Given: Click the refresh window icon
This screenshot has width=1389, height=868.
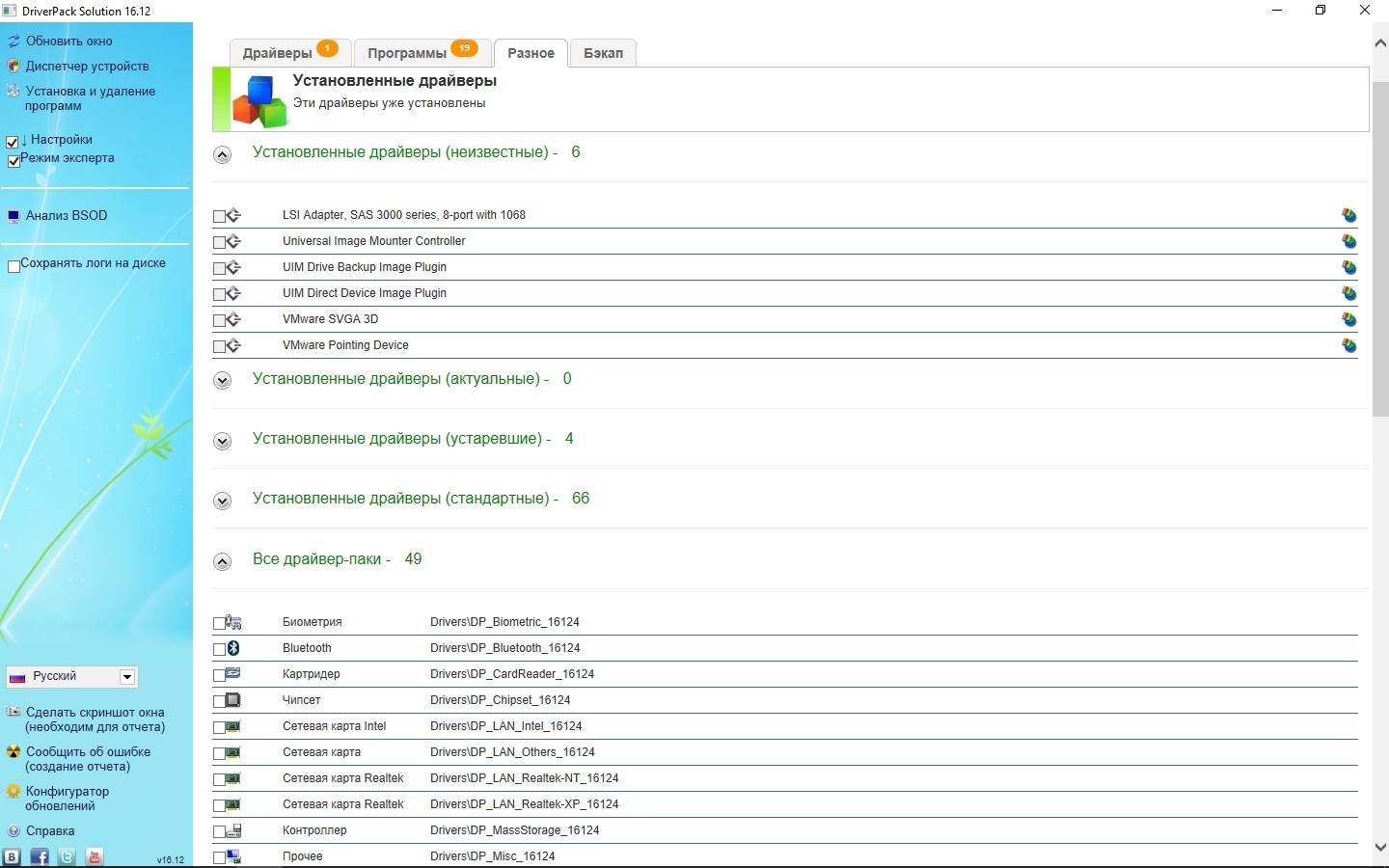Looking at the screenshot, I should 14,41.
